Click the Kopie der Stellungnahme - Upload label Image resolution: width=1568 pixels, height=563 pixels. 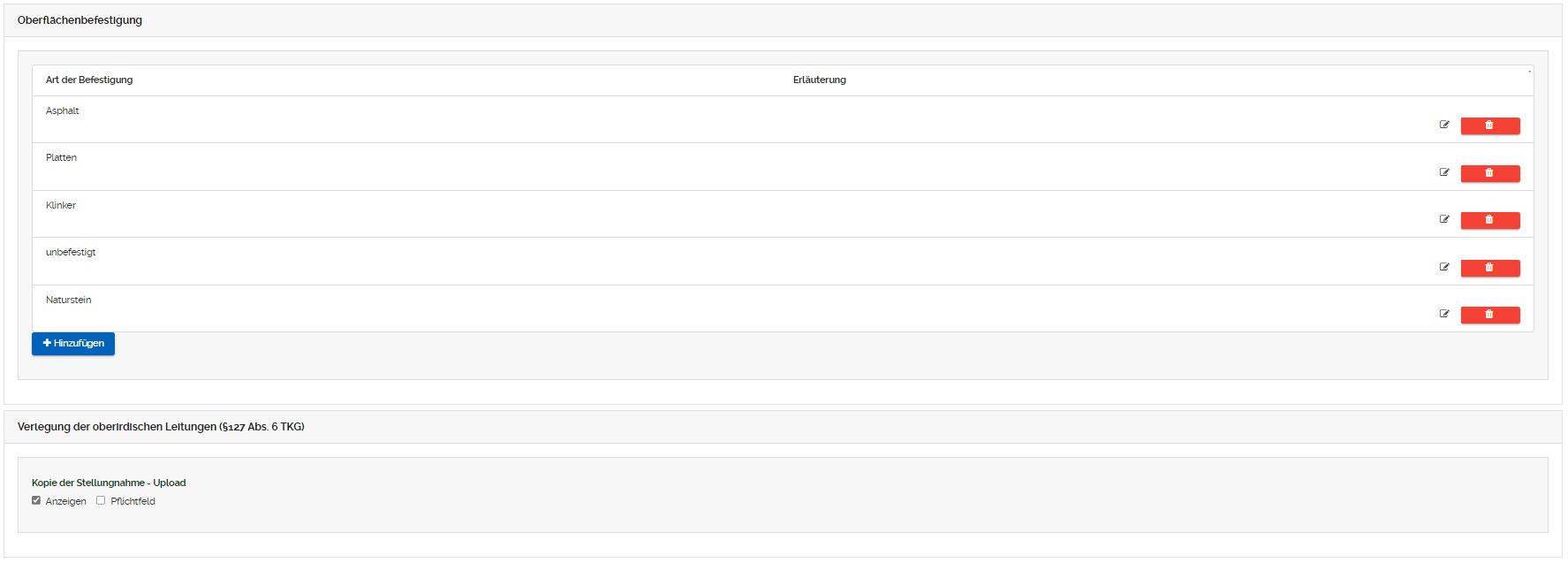pos(109,483)
